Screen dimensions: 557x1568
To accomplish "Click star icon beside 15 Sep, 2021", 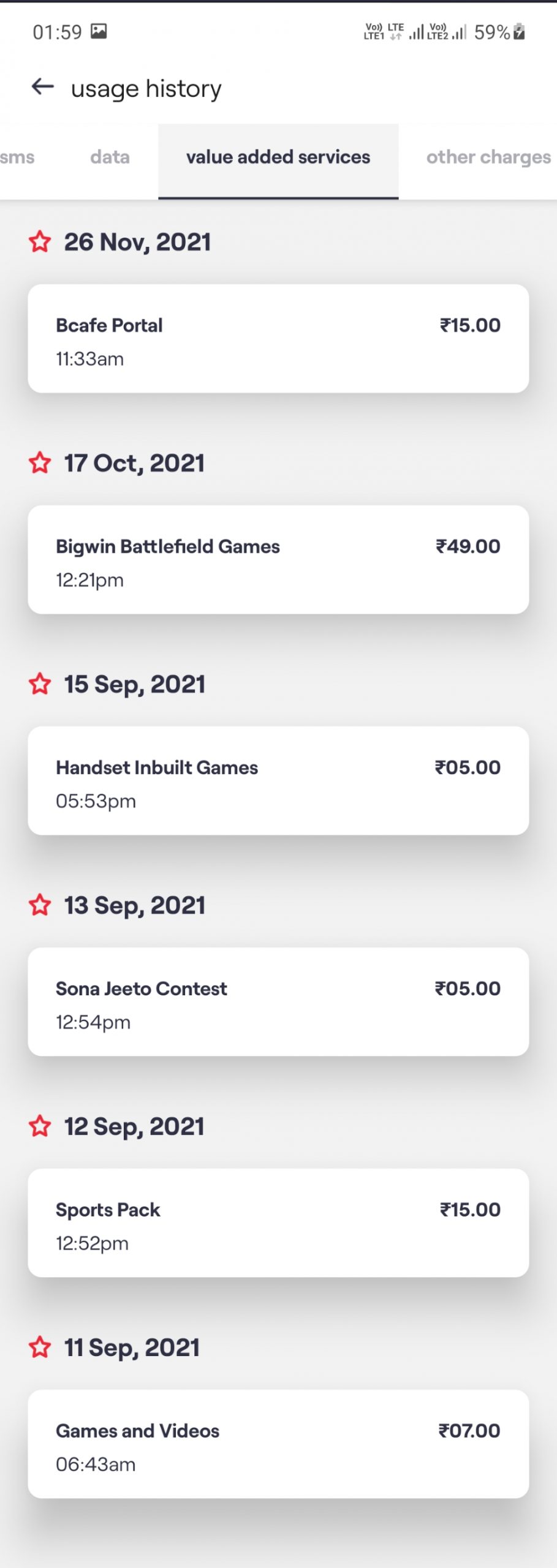I will click(40, 684).
